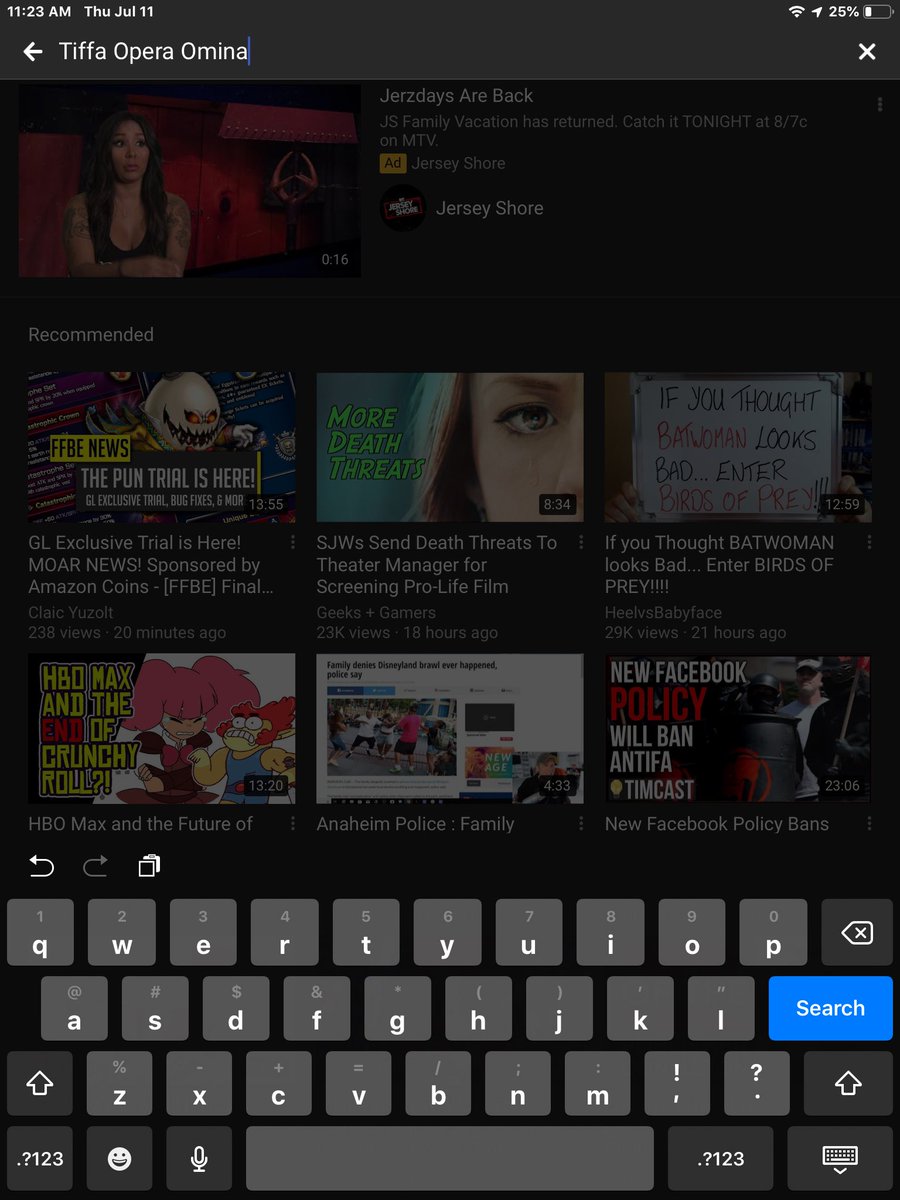Check battery indicator in status bar
The height and width of the screenshot is (1200, 900).
click(x=879, y=12)
